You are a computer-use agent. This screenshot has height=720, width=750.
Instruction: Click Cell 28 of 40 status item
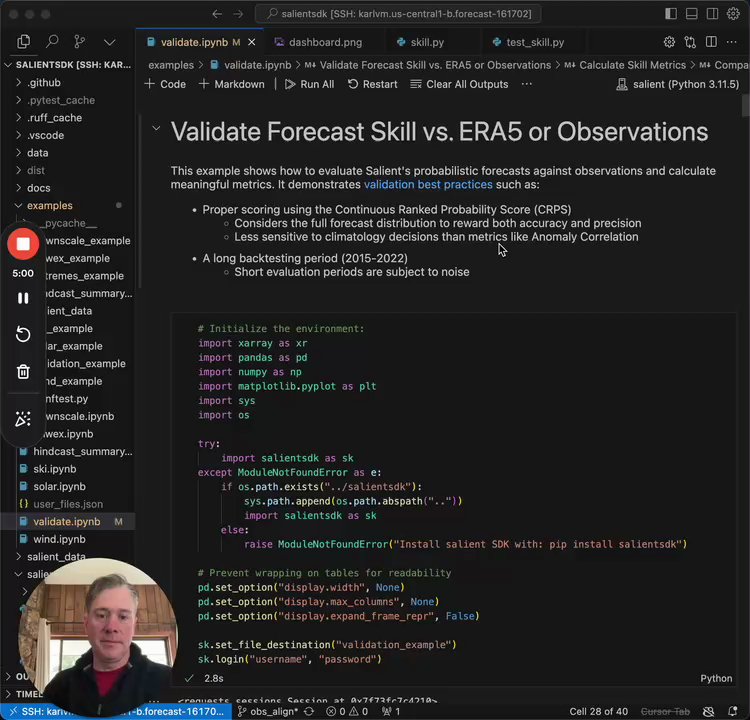pos(598,711)
